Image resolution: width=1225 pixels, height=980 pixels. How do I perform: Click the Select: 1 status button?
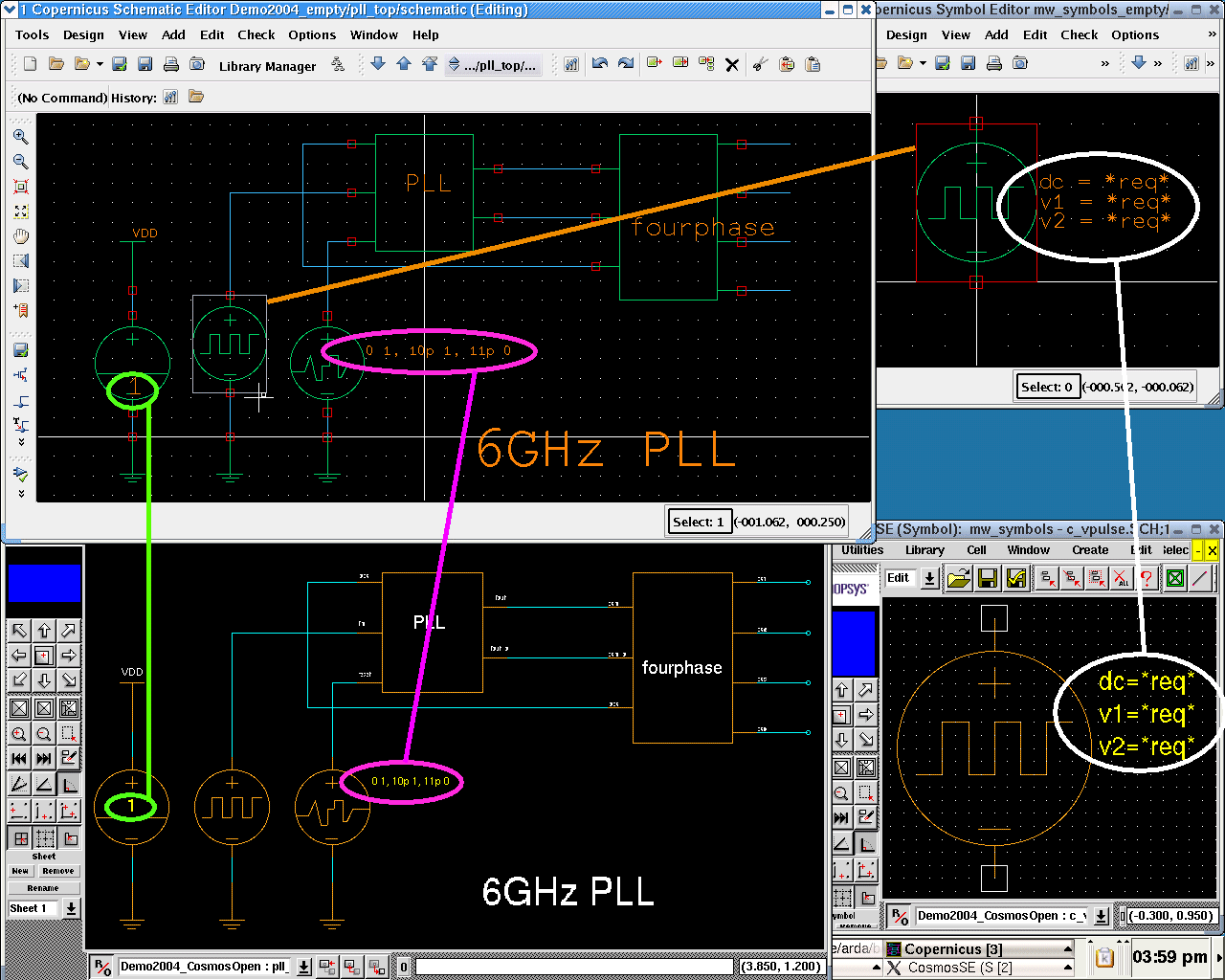pyautogui.click(x=699, y=522)
